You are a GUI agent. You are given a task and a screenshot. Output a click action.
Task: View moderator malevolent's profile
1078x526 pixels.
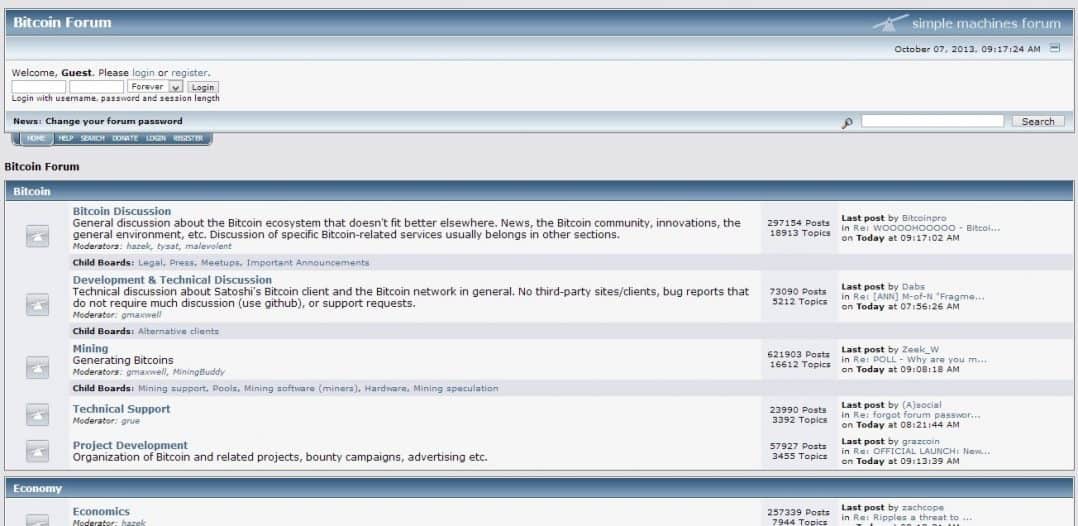[208, 246]
